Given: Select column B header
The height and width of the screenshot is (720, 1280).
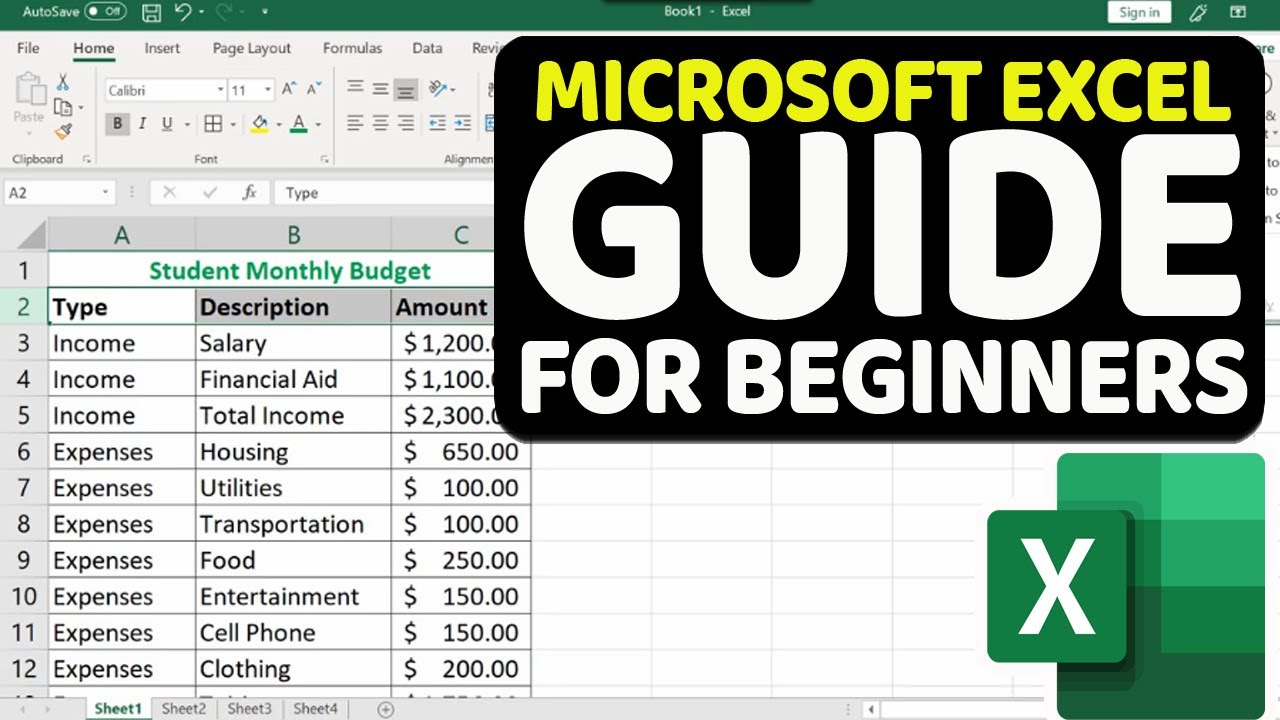Looking at the screenshot, I should (293, 235).
